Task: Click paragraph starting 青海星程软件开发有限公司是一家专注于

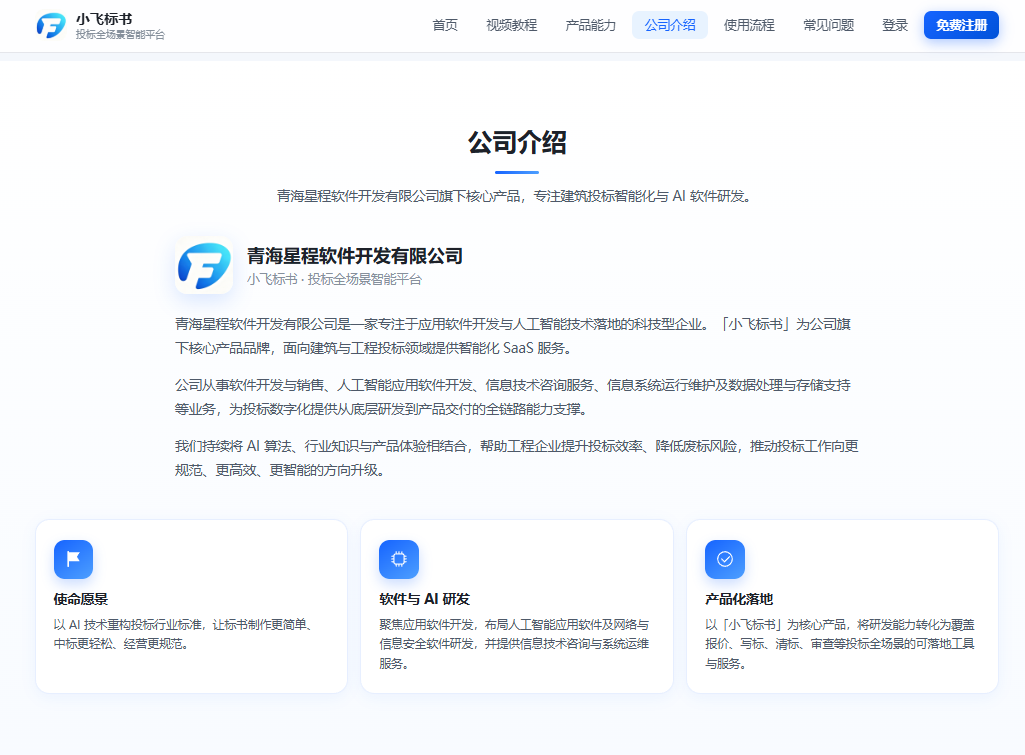Action: click(x=512, y=336)
